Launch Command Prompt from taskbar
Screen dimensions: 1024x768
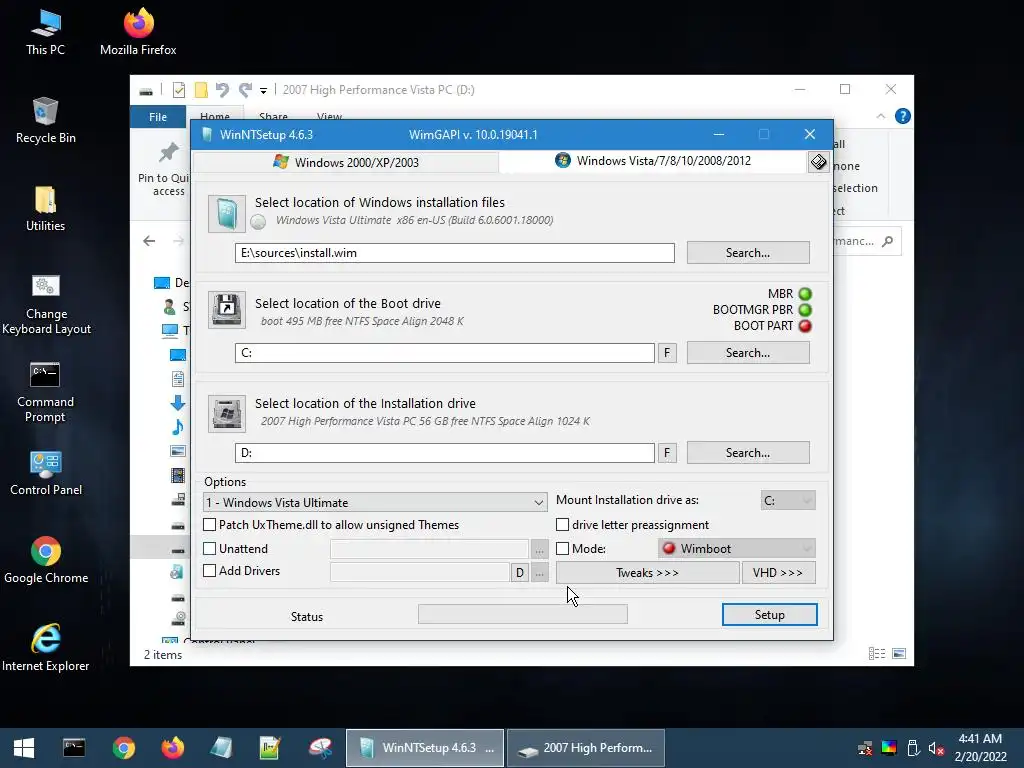click(74, 748)
